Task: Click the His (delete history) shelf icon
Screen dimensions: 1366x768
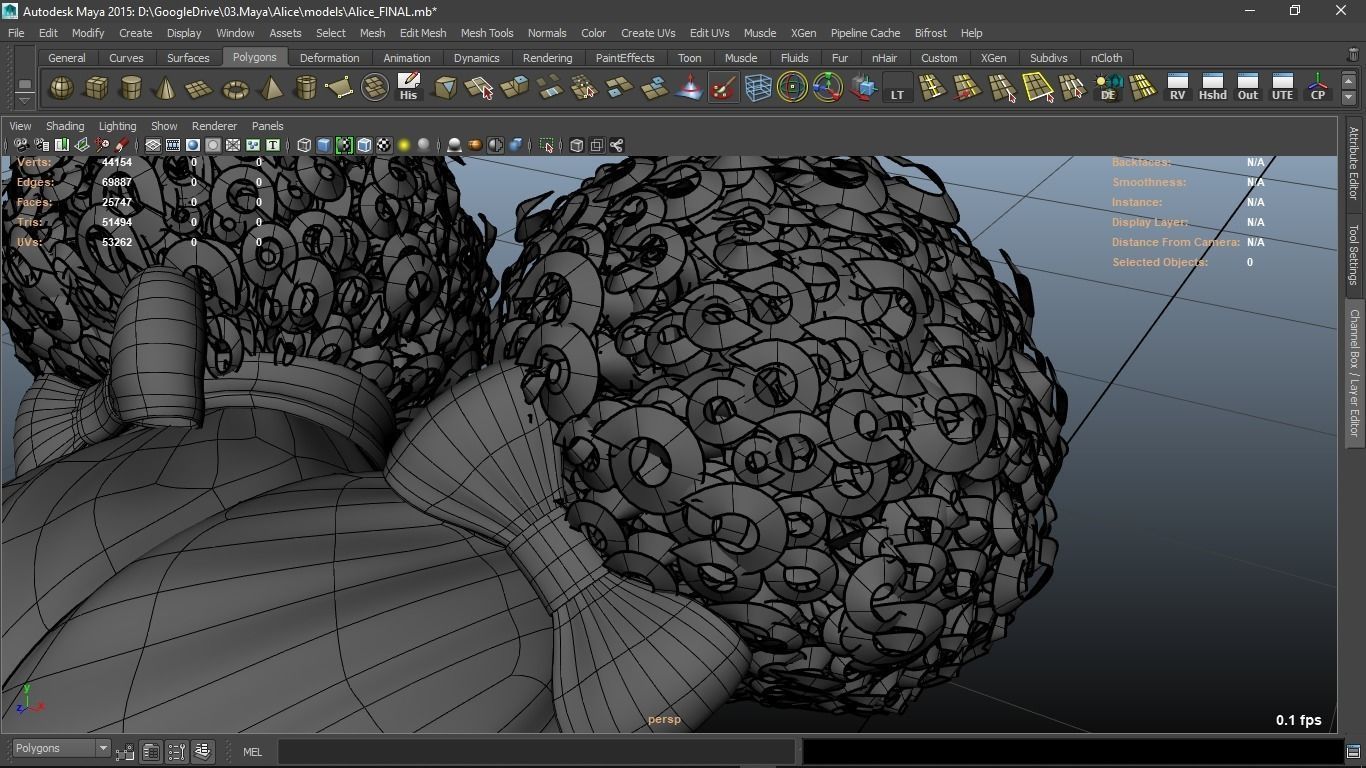Action: 408,88
